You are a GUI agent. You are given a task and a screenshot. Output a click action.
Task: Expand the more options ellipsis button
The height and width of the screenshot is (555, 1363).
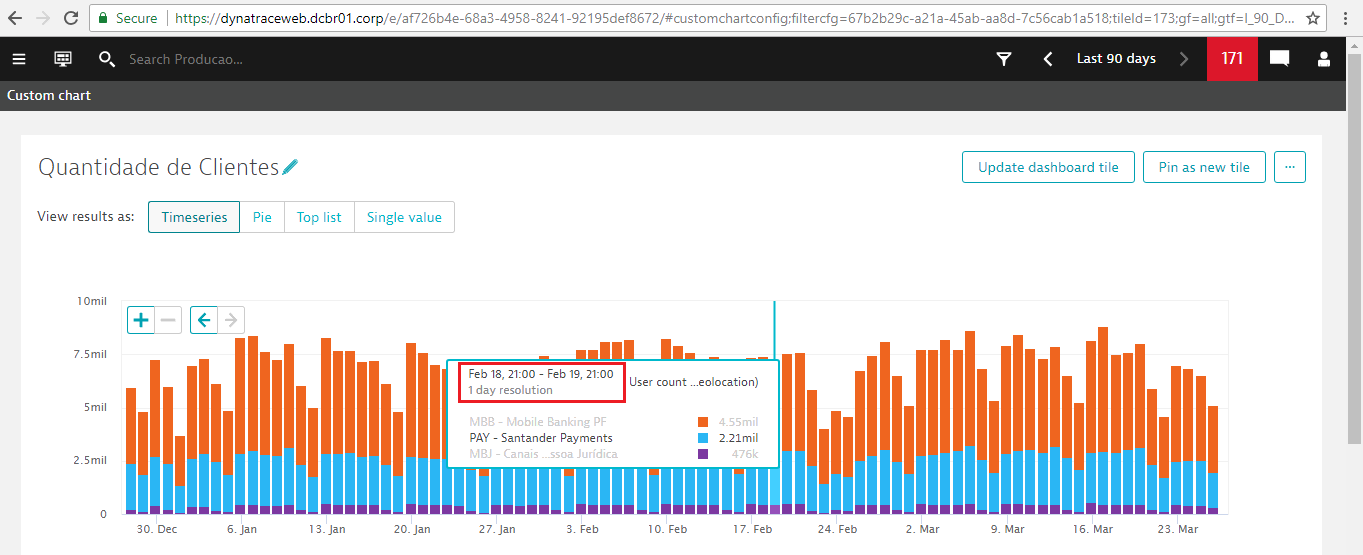(1290, 167)
